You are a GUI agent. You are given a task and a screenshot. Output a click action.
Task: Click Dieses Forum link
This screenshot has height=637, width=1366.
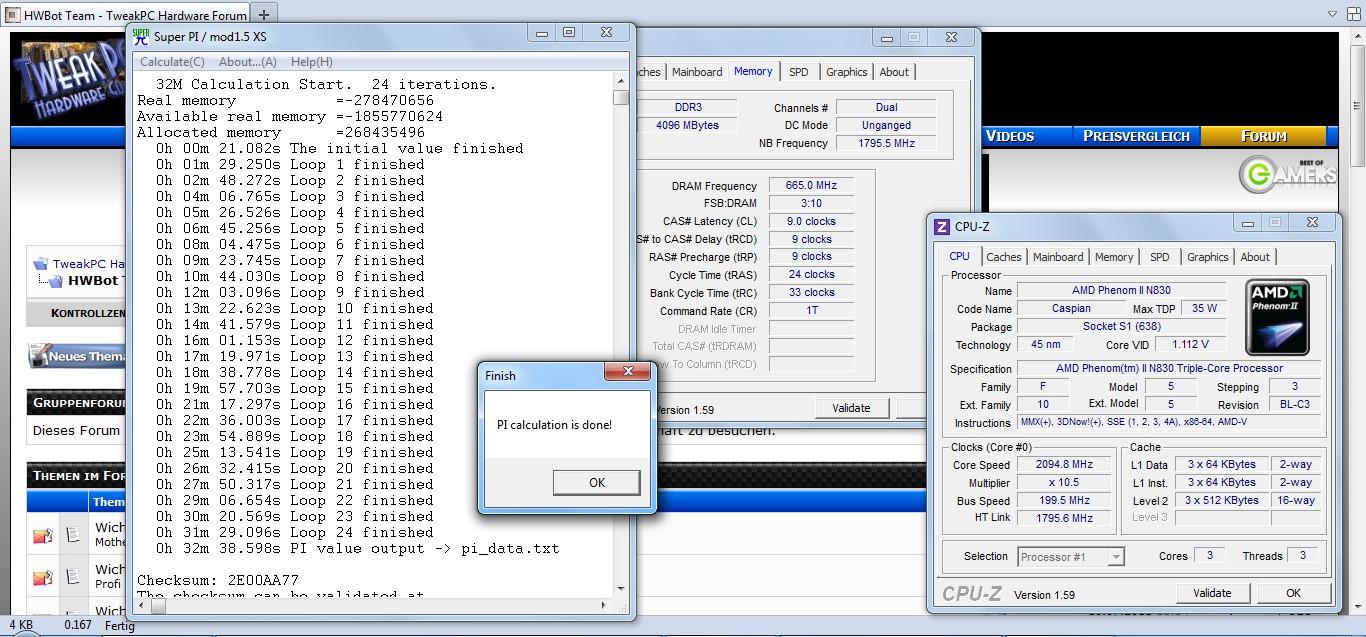coord(76,431)
